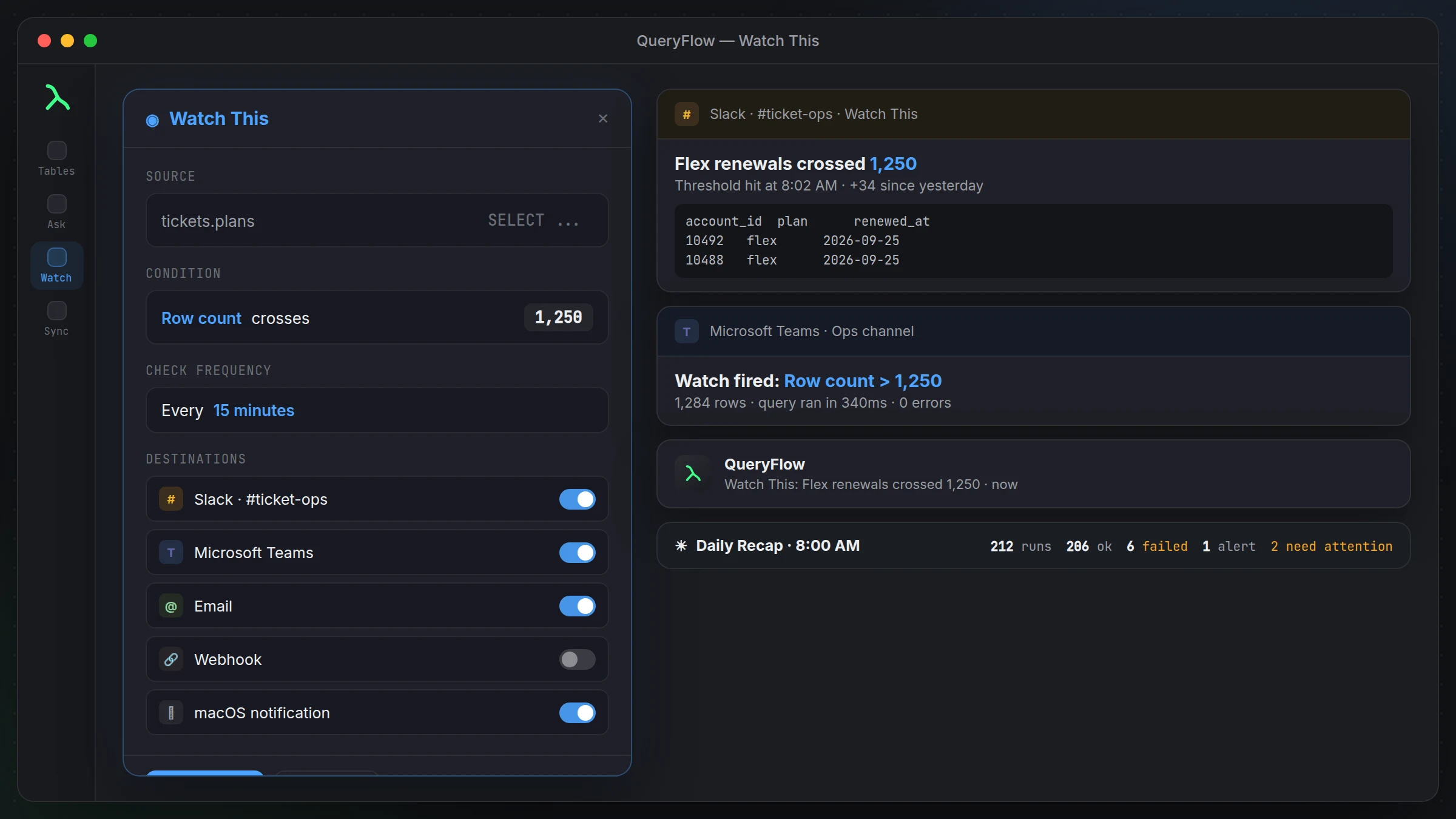The height and width of the screenshot is (819, 1456).
Task: Click the Slack hash icon in preview header
Action: (x=687, y=114)
